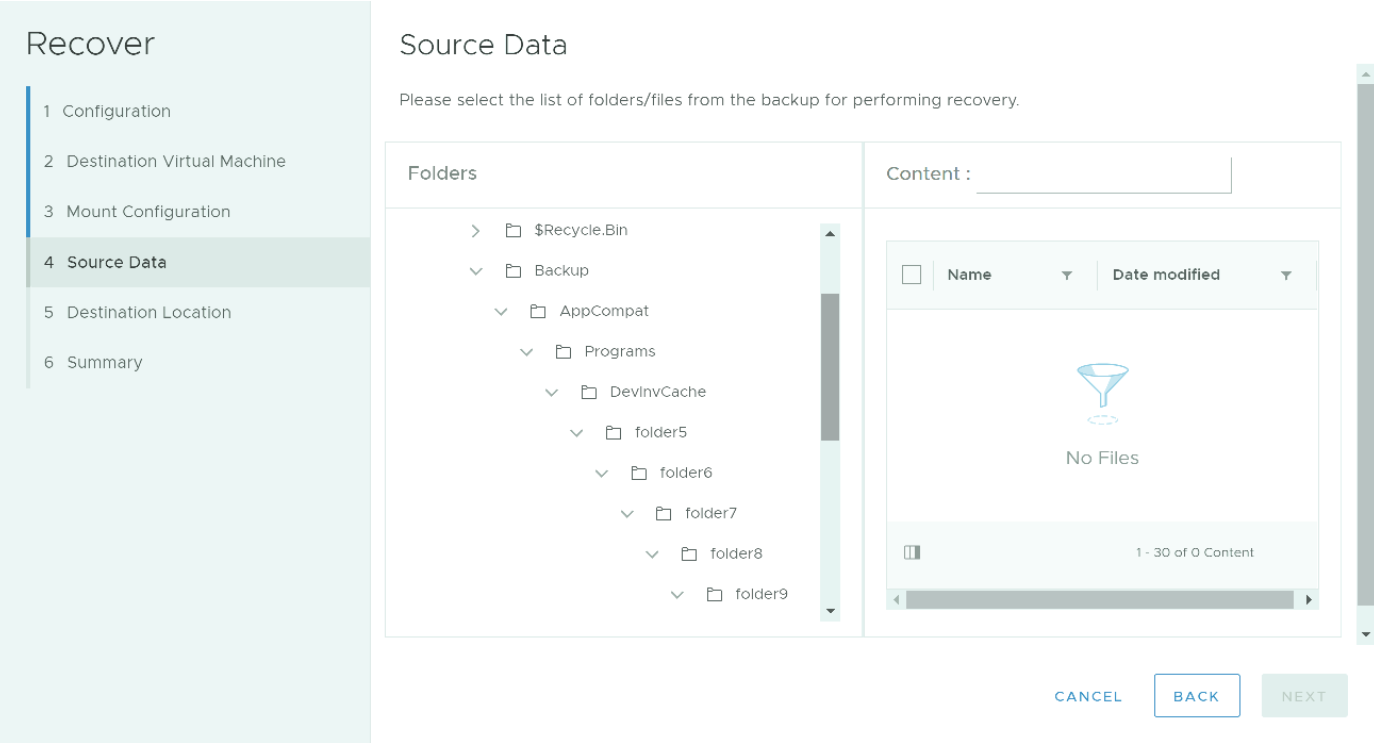This screenshot has height=743, width=1374.
Task: Click the AppCompat folder icon
Action: coord(538,311)
